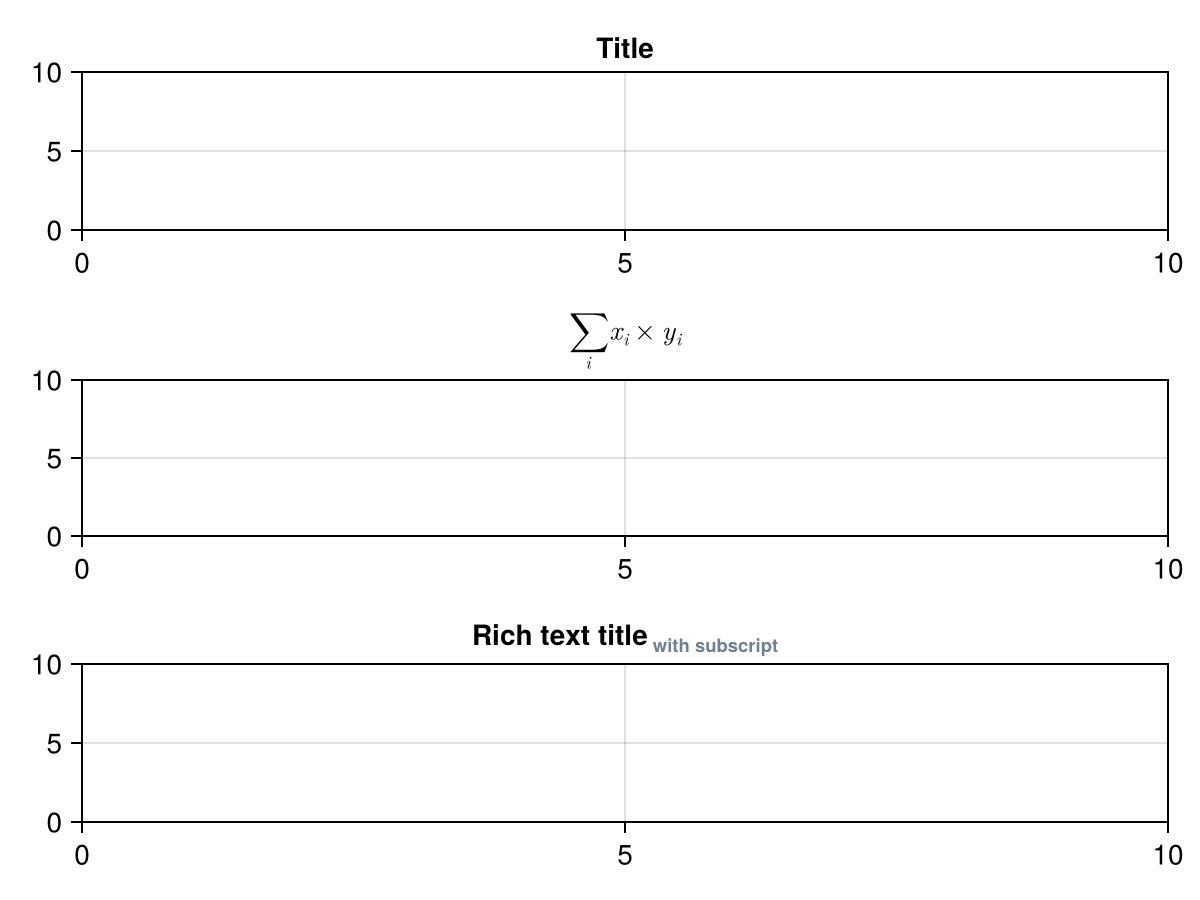Click bottom plot's x-axis tick label 10
The width and height of the screenshot is (1200, 900).
[1168, 855]
